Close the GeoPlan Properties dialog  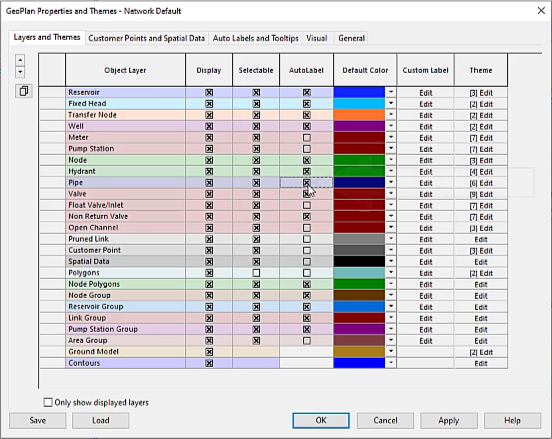pos(541,11)
